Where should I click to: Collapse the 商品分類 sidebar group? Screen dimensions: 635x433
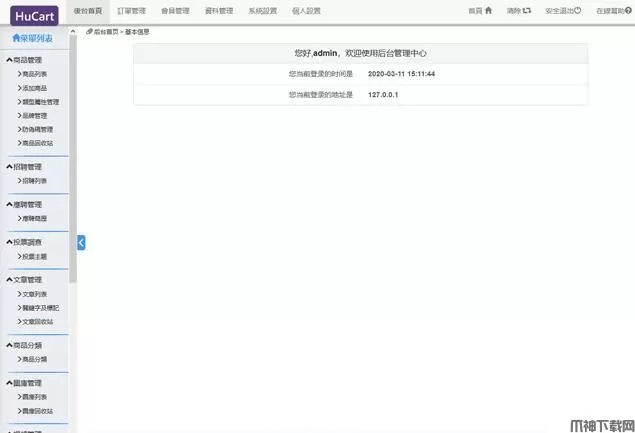pos(24,346)
